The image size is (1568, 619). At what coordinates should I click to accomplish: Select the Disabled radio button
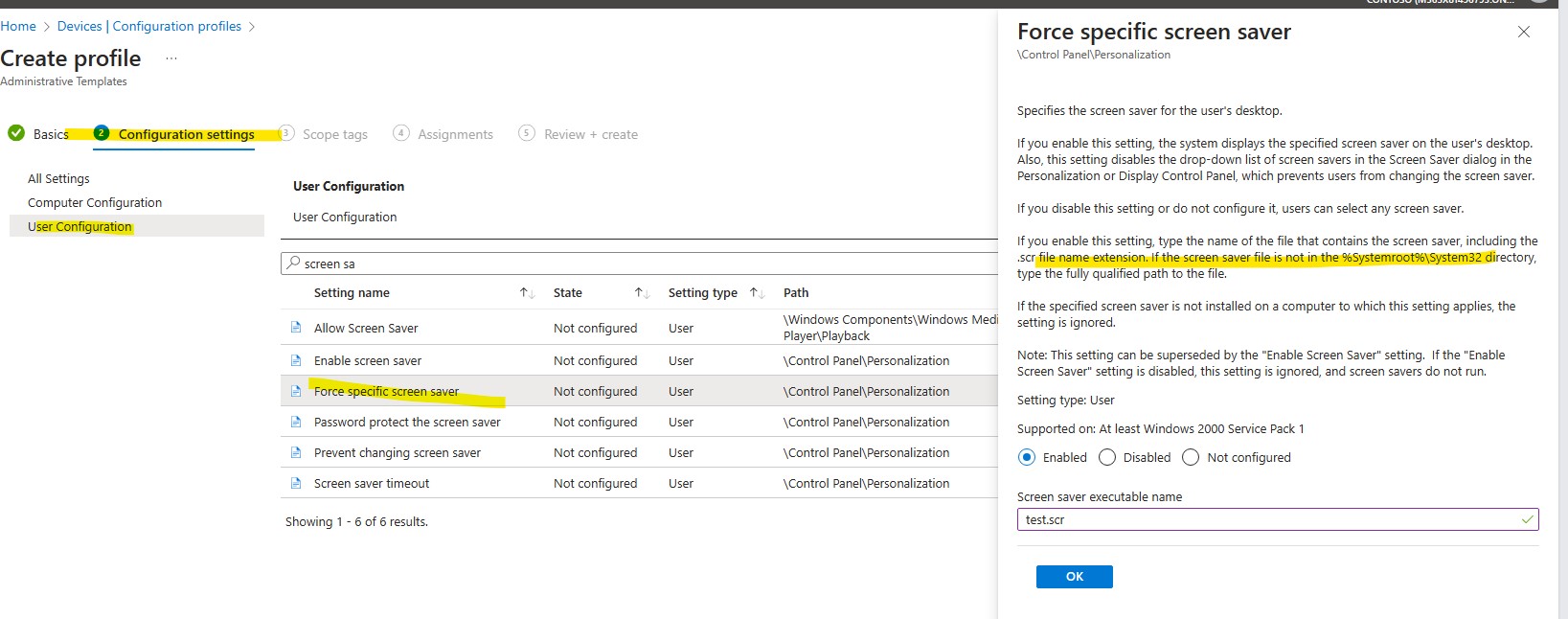[1107, 457]
